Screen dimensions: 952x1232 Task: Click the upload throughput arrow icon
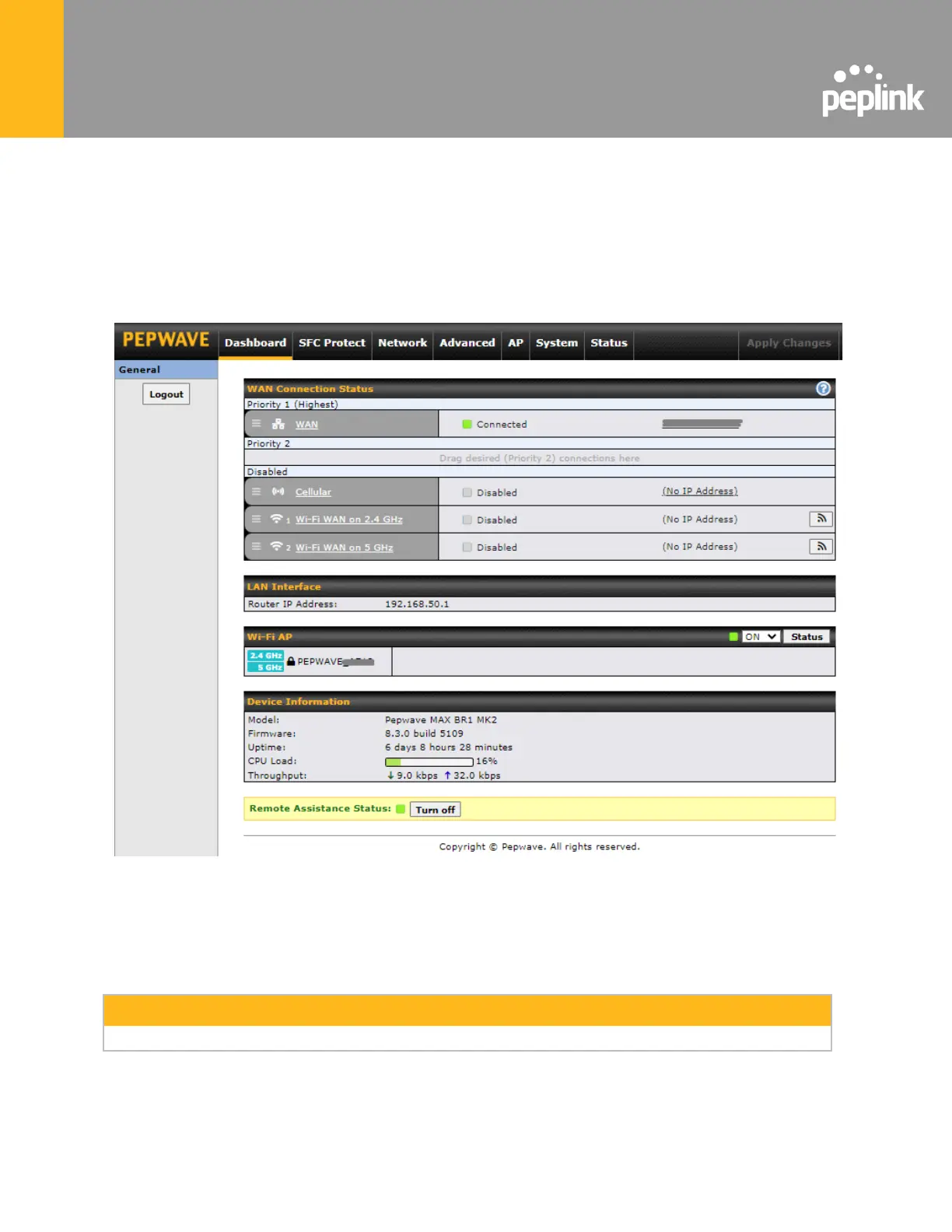tap(447, 775)
